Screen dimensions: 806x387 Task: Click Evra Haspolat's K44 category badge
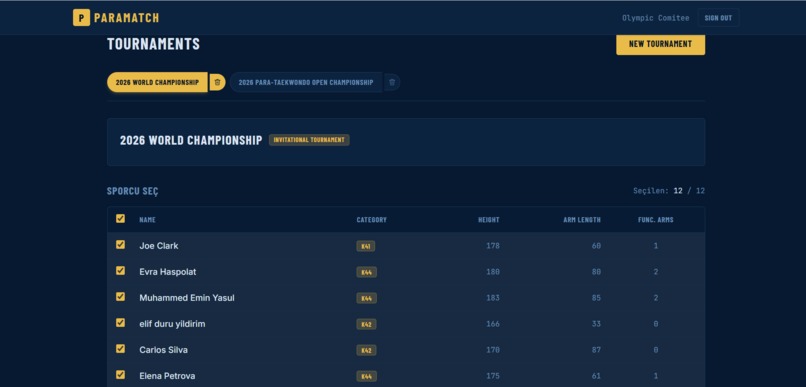[367, 272]
